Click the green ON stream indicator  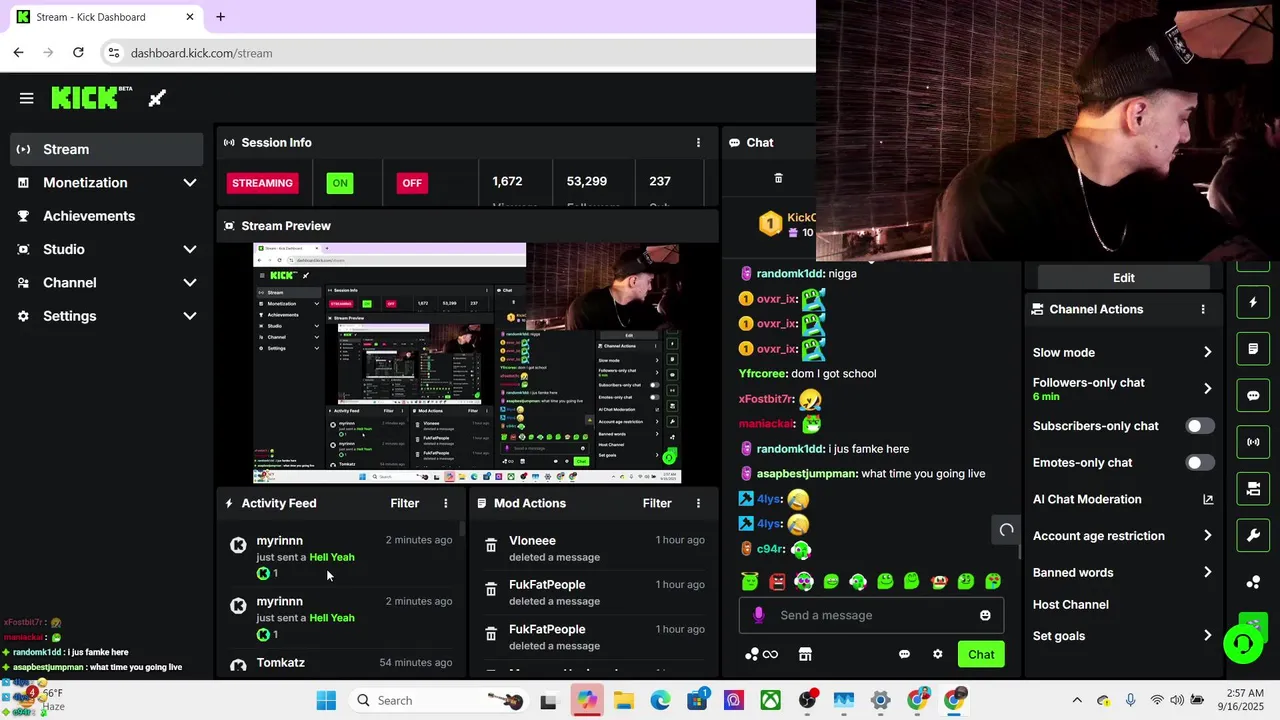point(340,183)
